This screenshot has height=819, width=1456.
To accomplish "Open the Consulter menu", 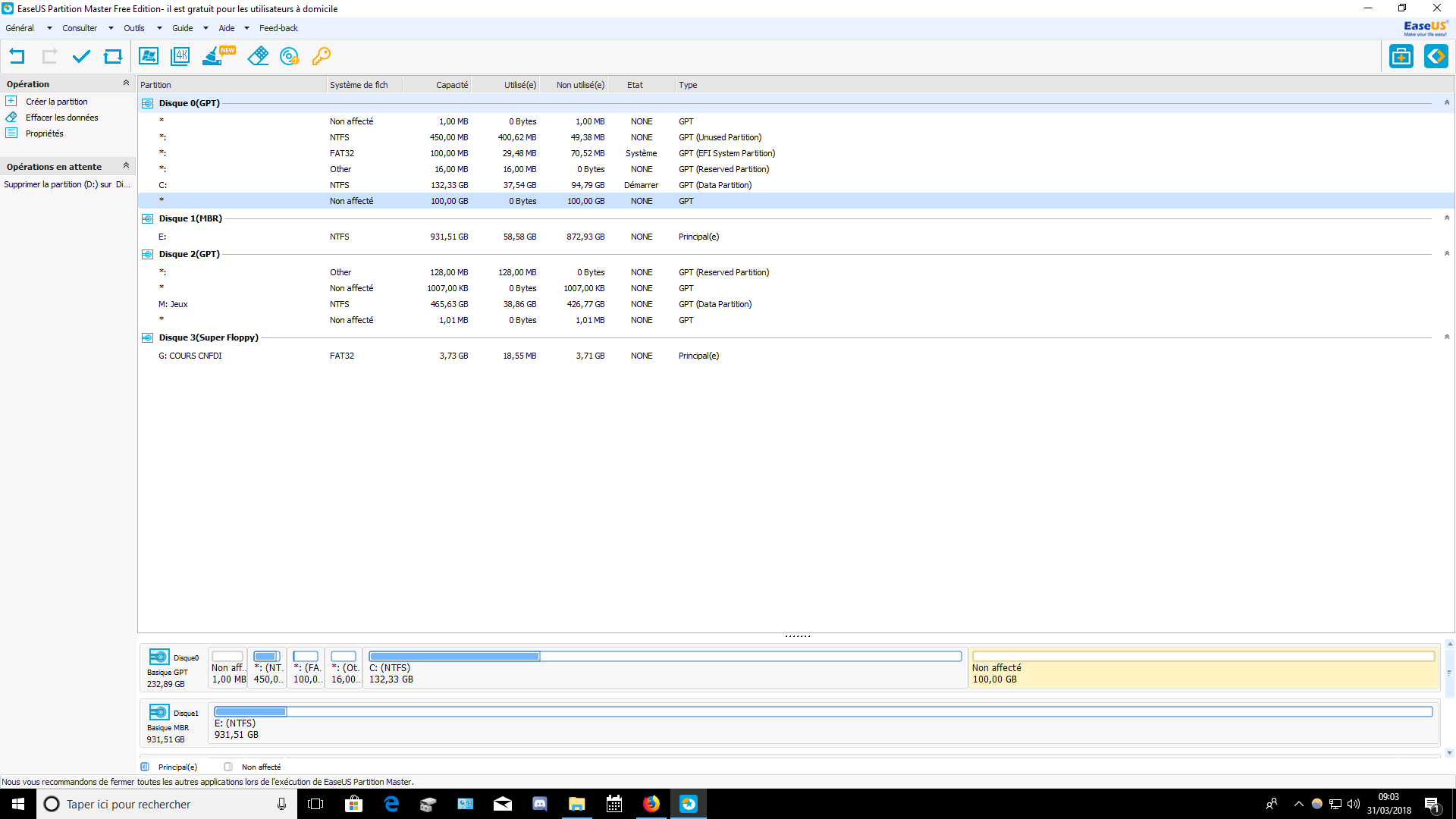I will (80, 28).
